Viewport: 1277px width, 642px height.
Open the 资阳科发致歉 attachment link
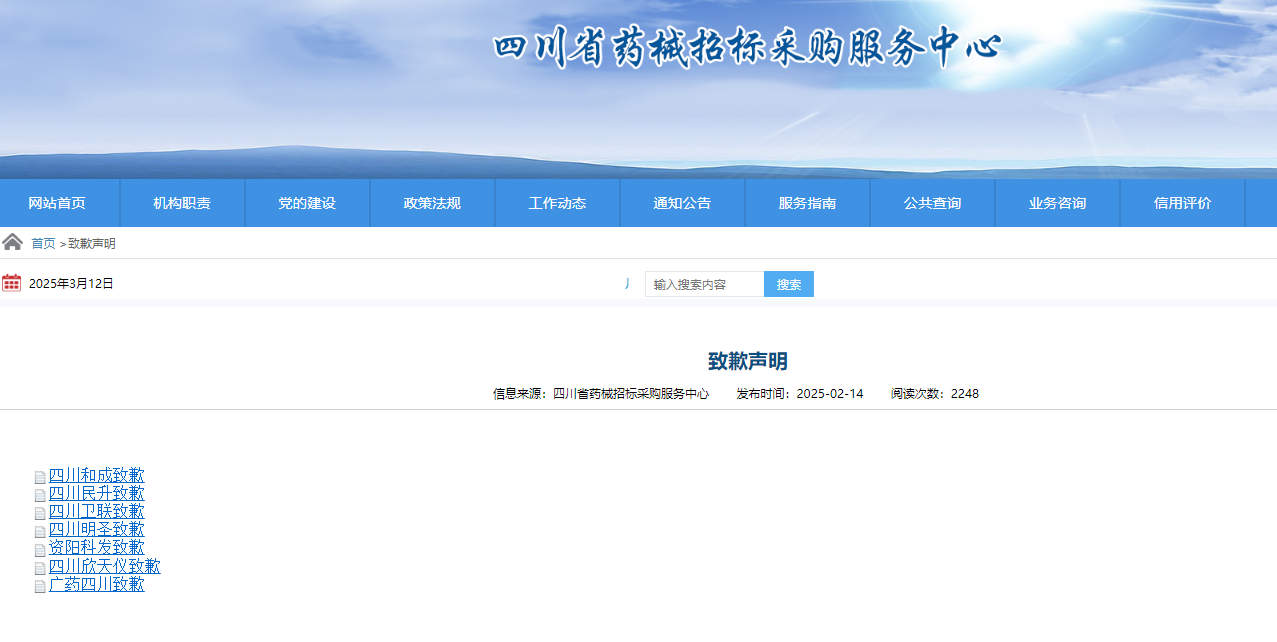97,547
